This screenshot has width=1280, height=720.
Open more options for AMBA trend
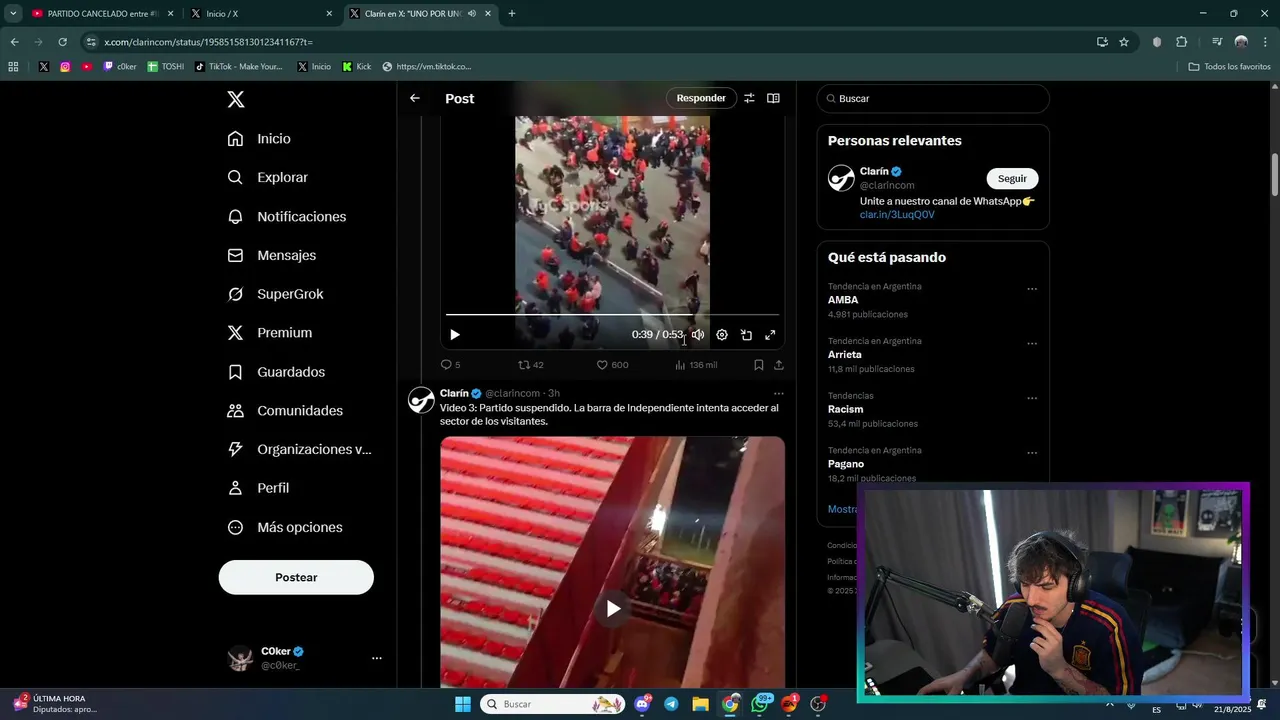coord(1032,289)
